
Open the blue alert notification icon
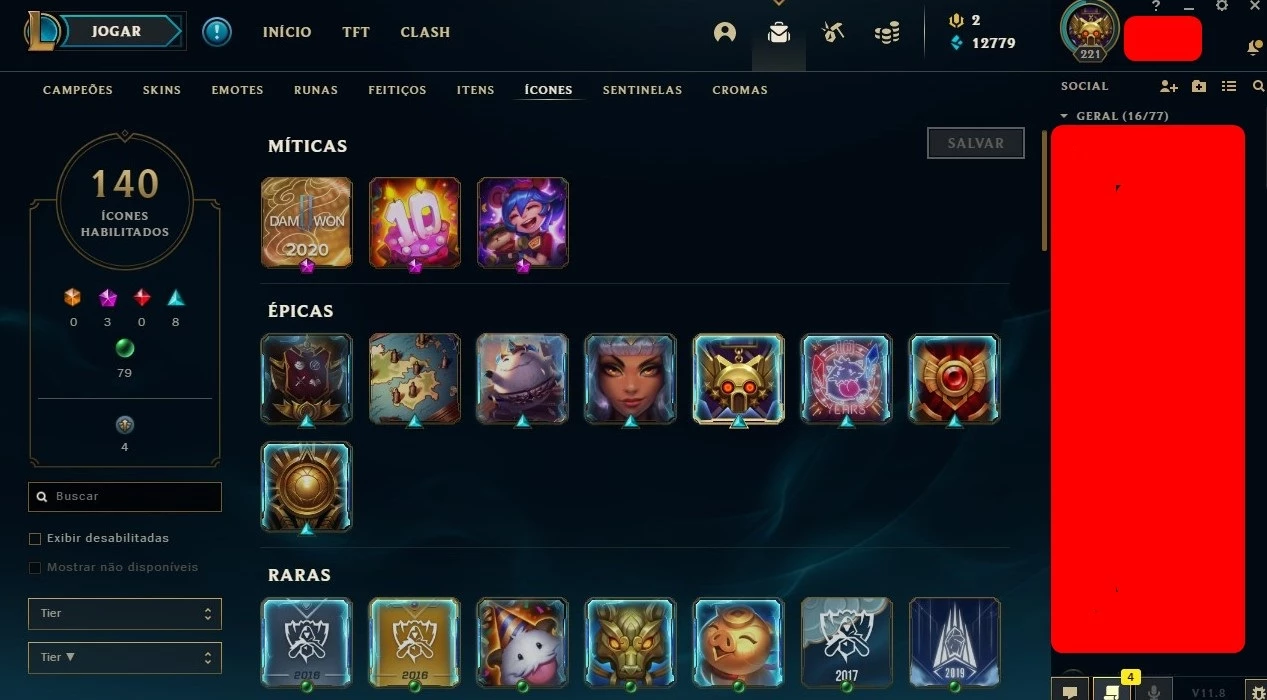click(216, 32)
